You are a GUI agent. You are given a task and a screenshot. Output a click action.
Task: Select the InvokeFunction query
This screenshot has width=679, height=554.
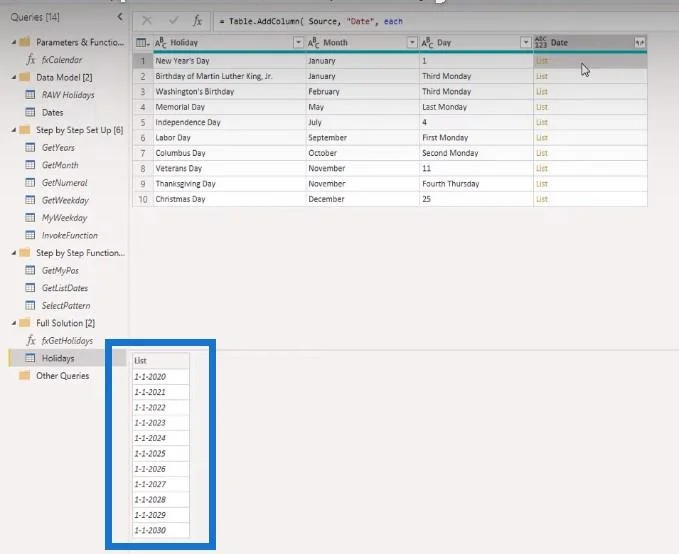click(70, 235)
